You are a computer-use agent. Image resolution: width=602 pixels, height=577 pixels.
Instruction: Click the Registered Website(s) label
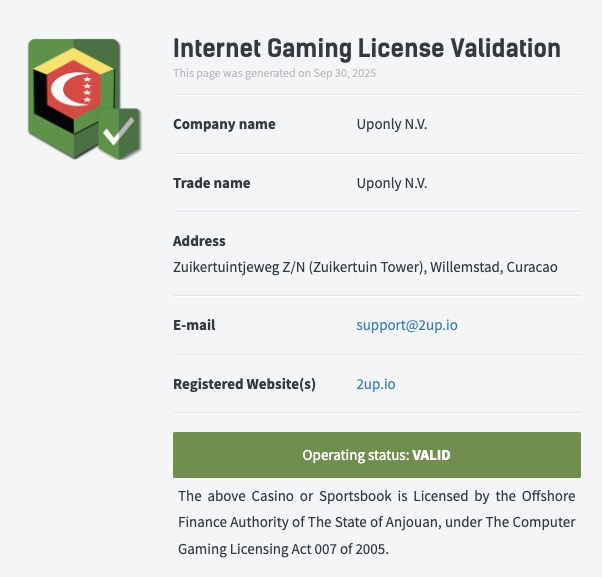(244, 384)
